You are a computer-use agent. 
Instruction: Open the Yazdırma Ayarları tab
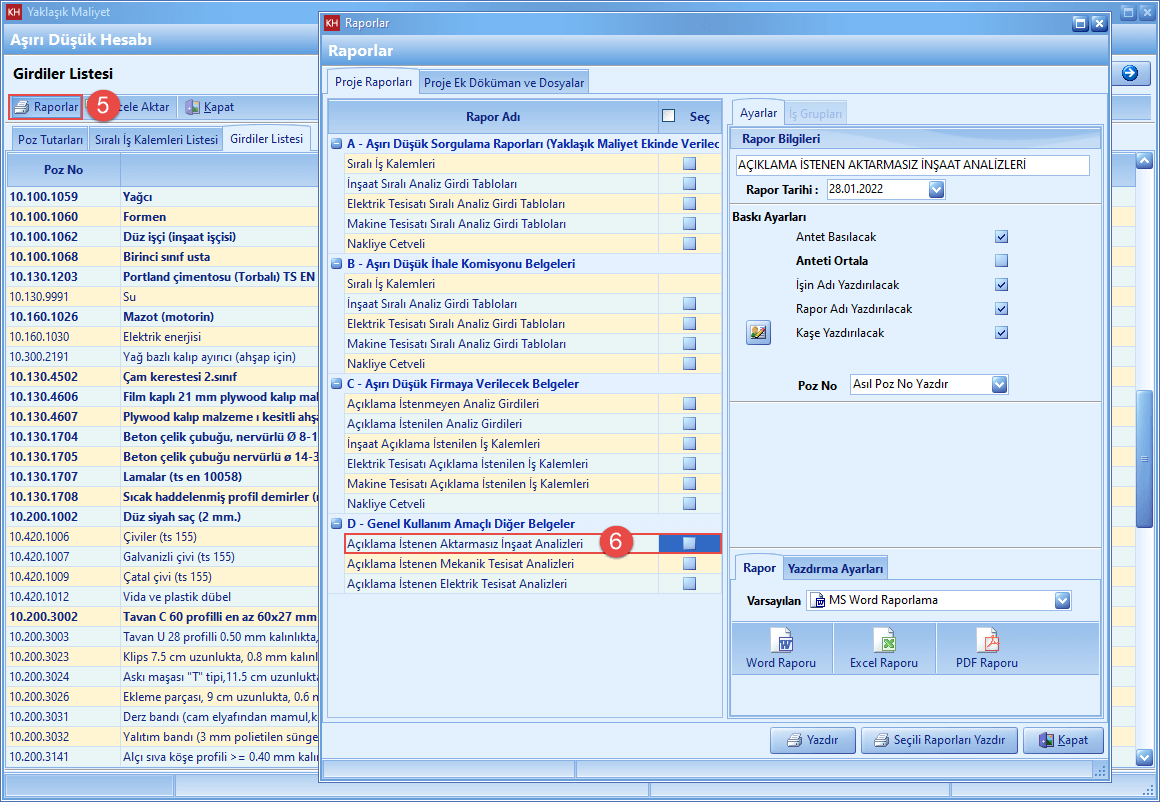[835, 569]
